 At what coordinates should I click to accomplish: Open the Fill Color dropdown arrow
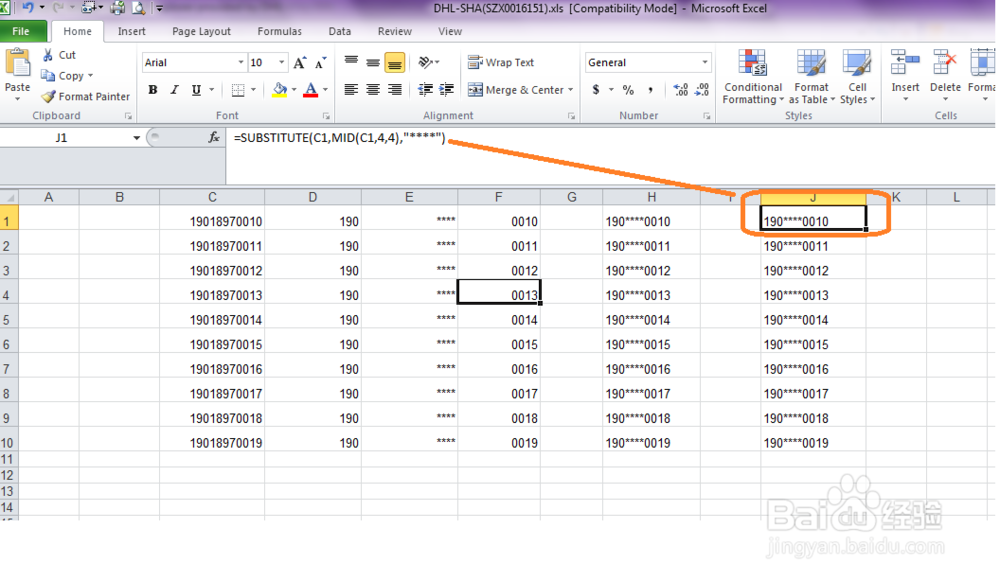(294, 90)
